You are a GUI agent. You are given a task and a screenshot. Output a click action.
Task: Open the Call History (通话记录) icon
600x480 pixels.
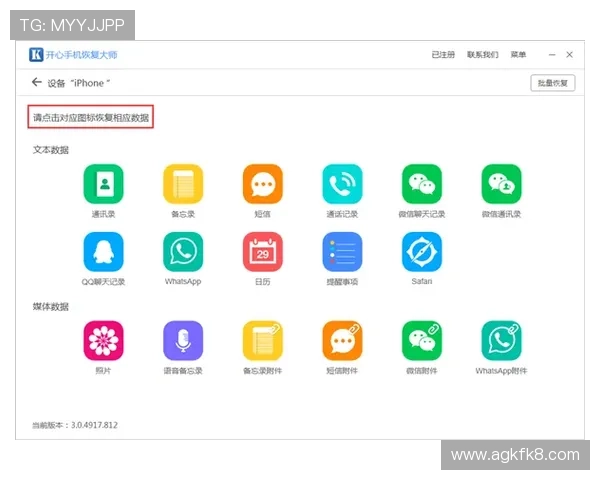pos(342,184)
